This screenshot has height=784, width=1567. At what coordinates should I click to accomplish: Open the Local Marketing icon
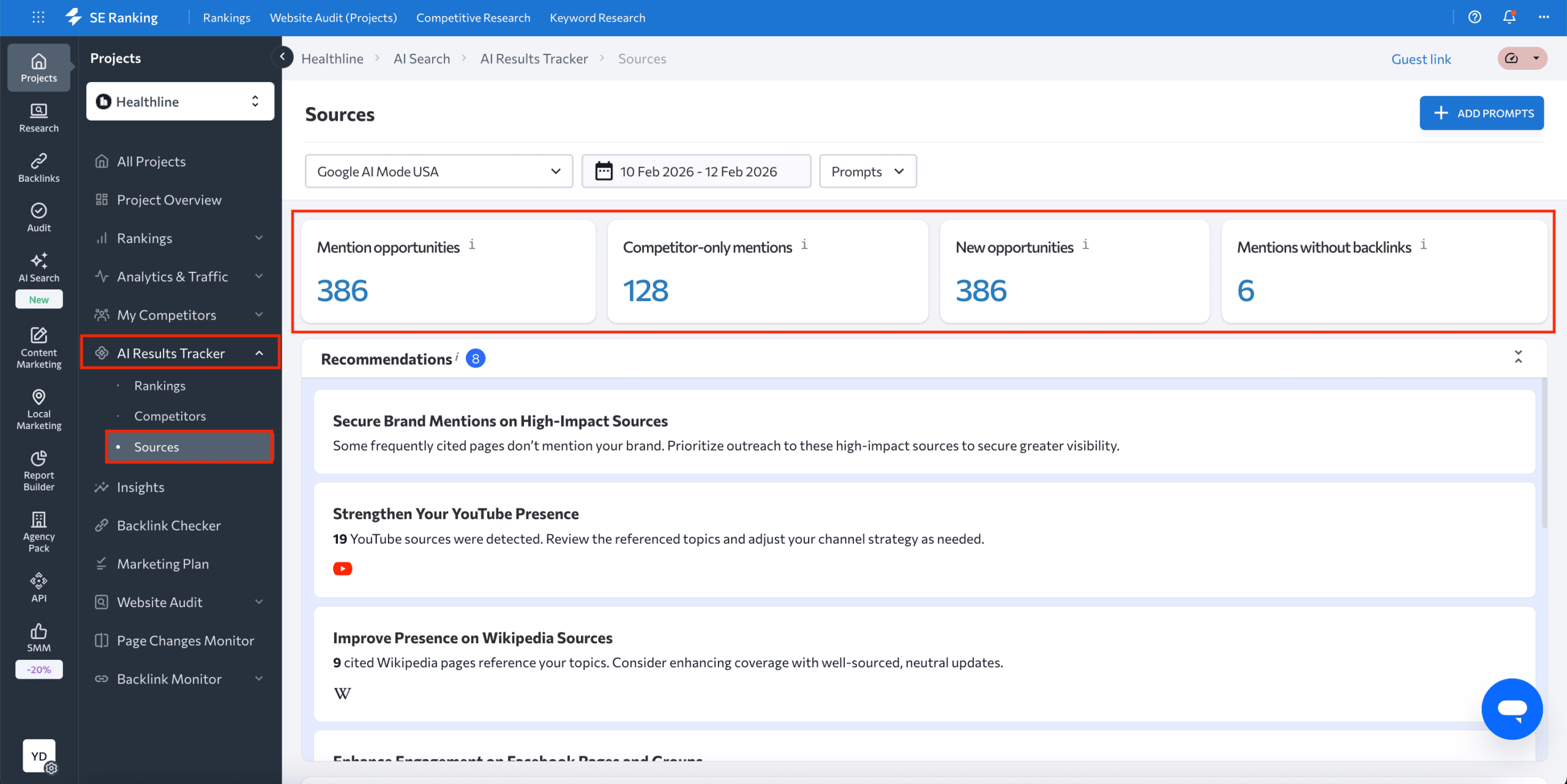38,406
